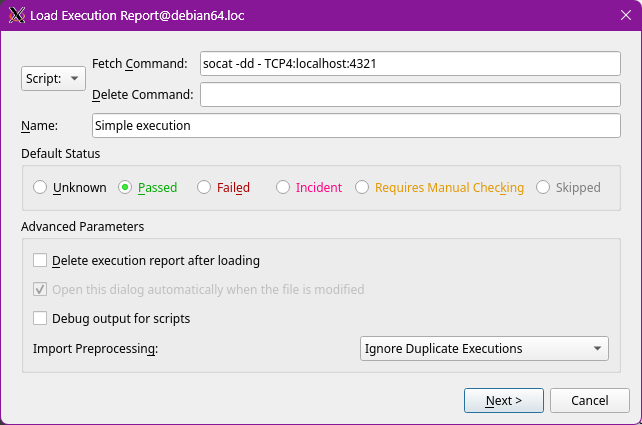Focus the empty Delete Command field
Viewport: 642px width, 425px height.
(x=410, y=94)
